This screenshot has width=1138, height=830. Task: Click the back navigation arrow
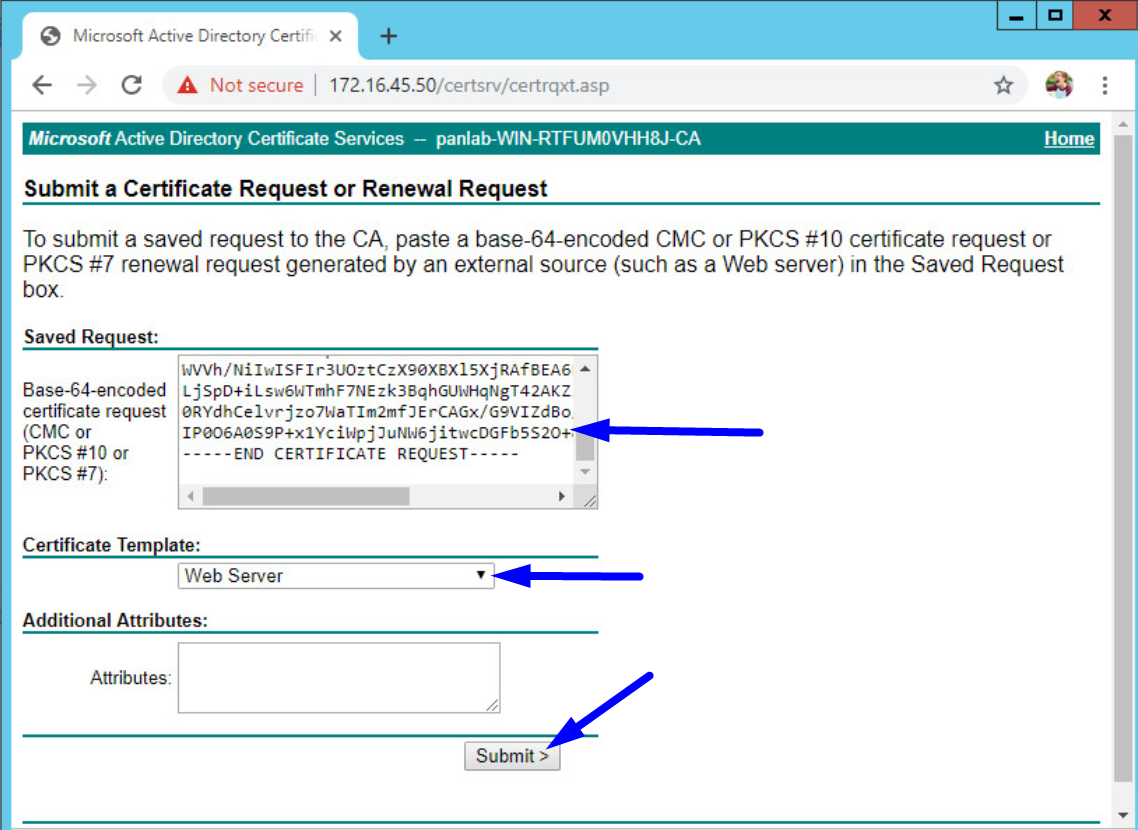pyautogui.click(x=42, y=85)
